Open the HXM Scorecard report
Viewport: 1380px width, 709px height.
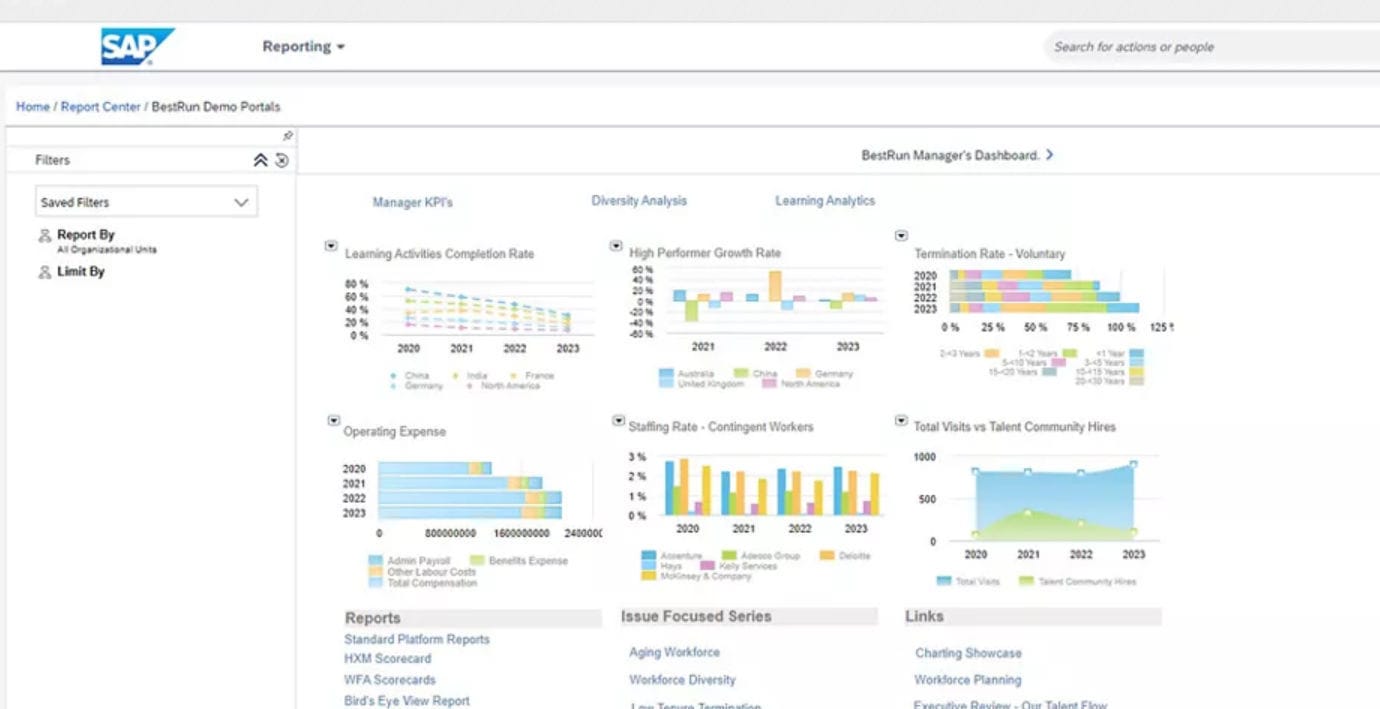386,658
